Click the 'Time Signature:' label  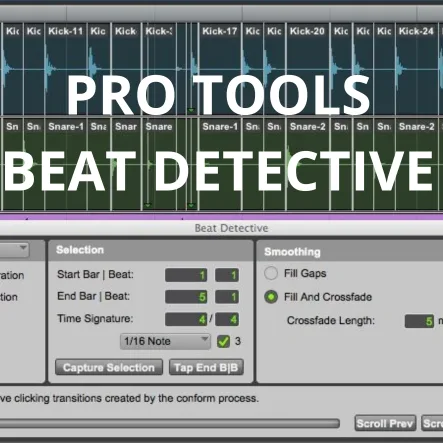click(x=95, y=319)
